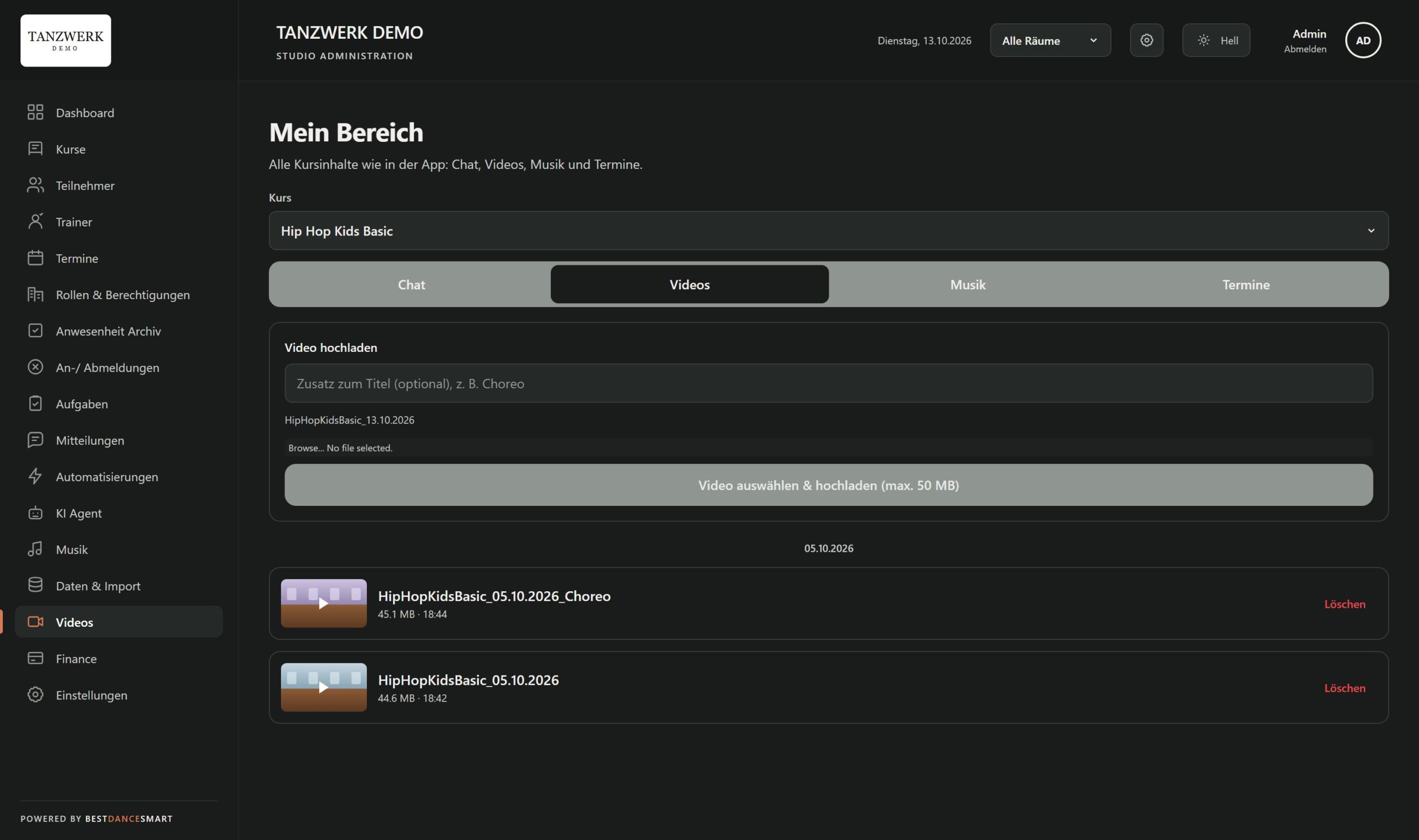Click the Musik note icon in sidebar

pos(35,549)
